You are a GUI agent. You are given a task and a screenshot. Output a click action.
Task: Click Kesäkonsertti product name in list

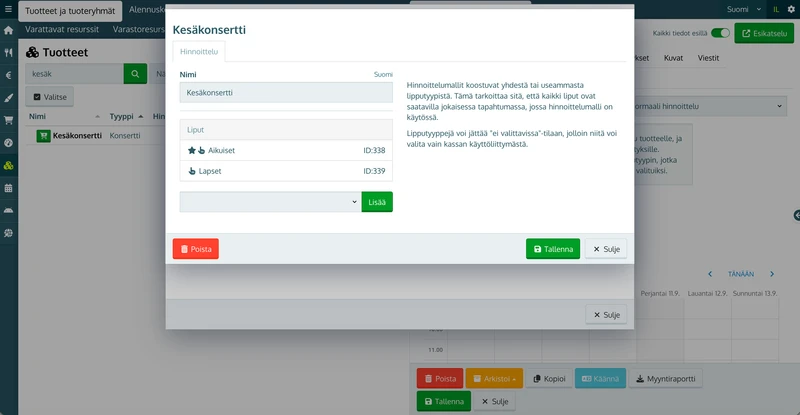[77, 136]
